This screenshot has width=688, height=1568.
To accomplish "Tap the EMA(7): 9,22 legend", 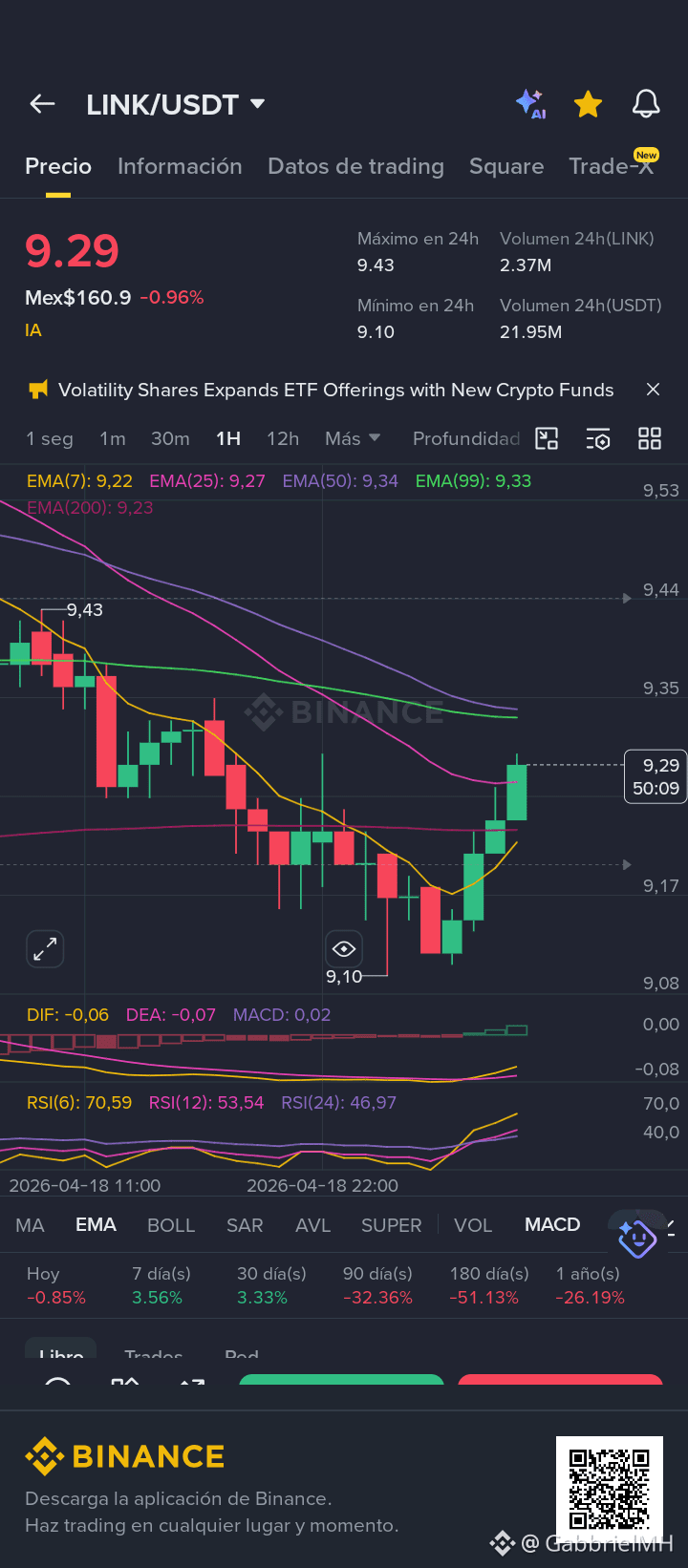I will [79, 481].
